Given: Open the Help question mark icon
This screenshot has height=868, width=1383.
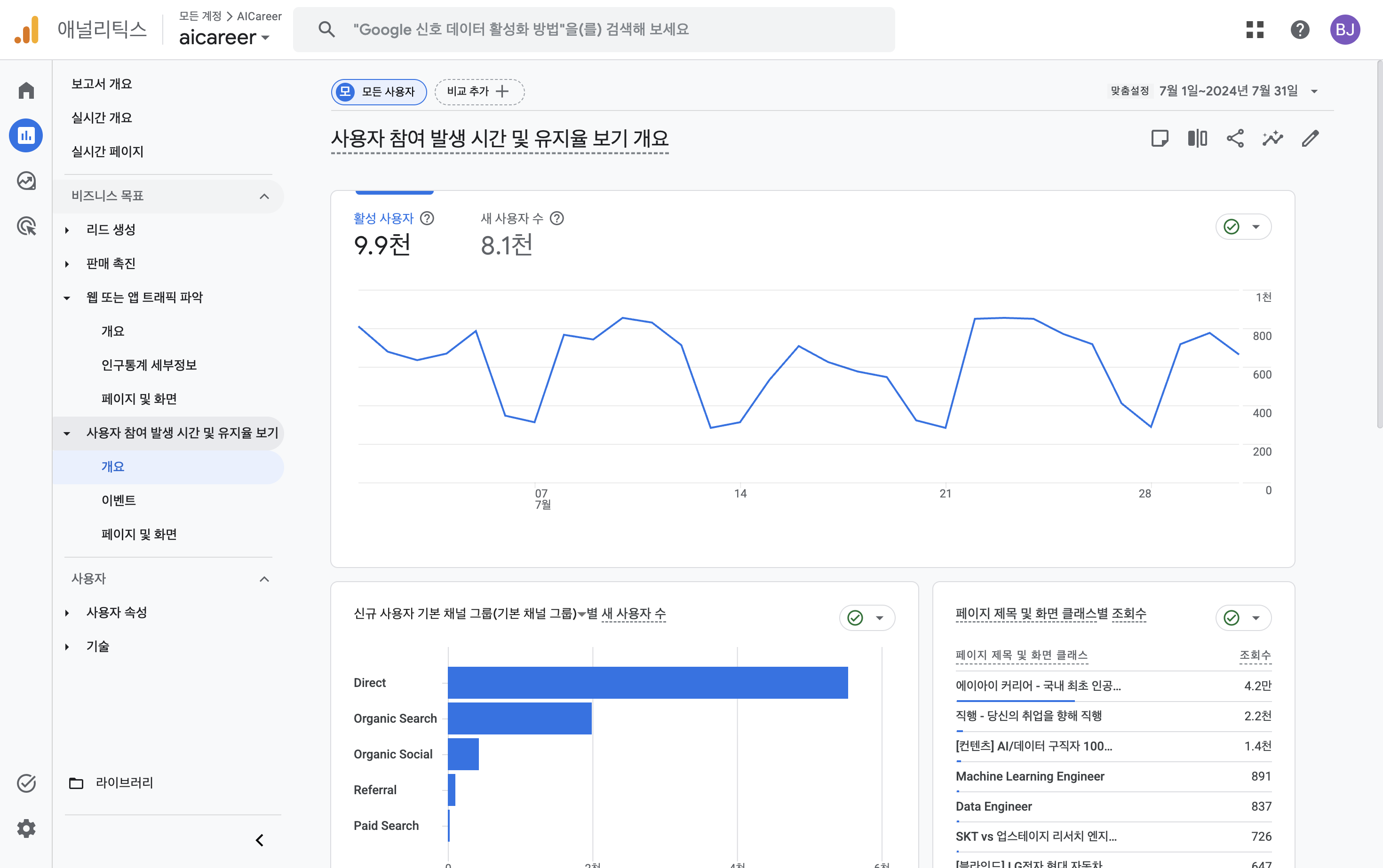Looking at the screenshot, I should (1300, 29).
